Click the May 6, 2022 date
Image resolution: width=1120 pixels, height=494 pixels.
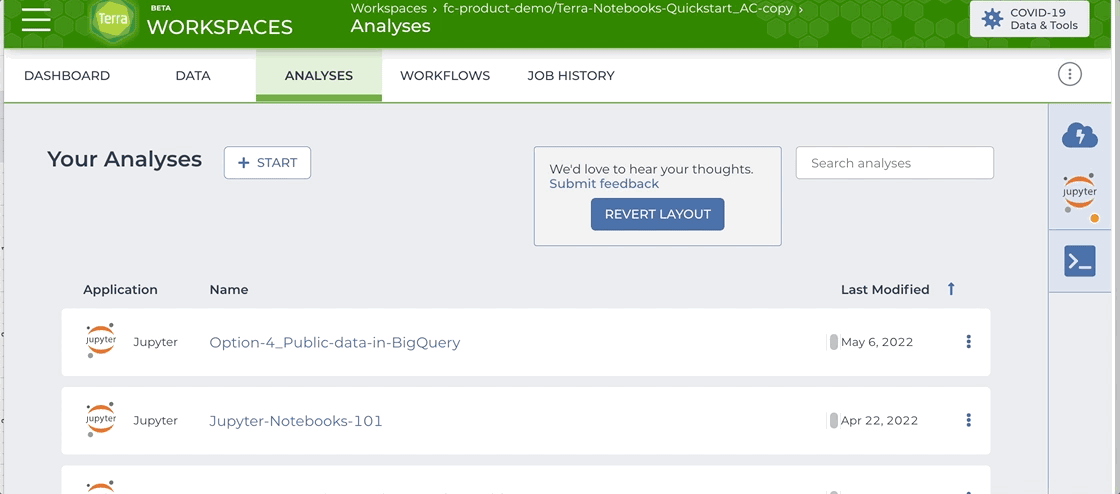click(x=877, y=342)
